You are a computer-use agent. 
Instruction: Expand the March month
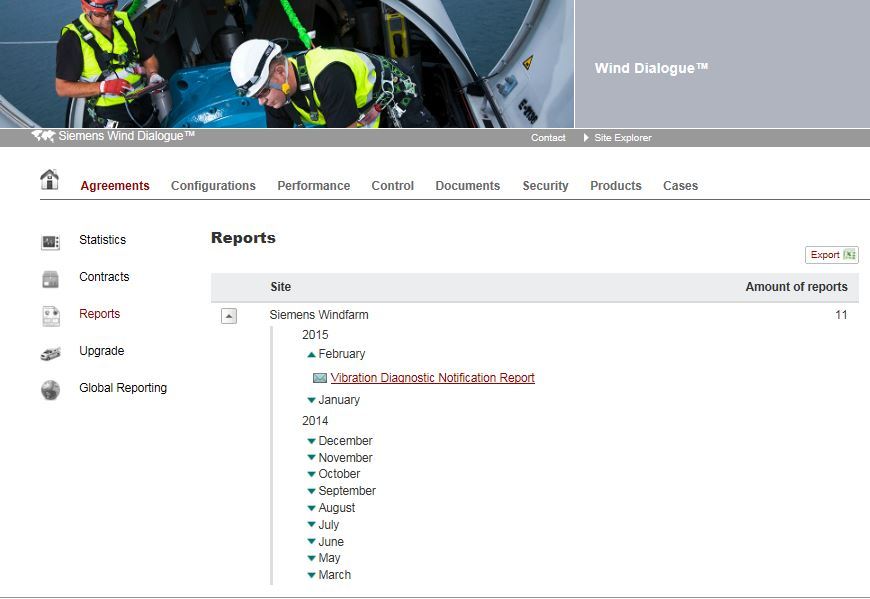pyautogui.click(x=311, y=575)
